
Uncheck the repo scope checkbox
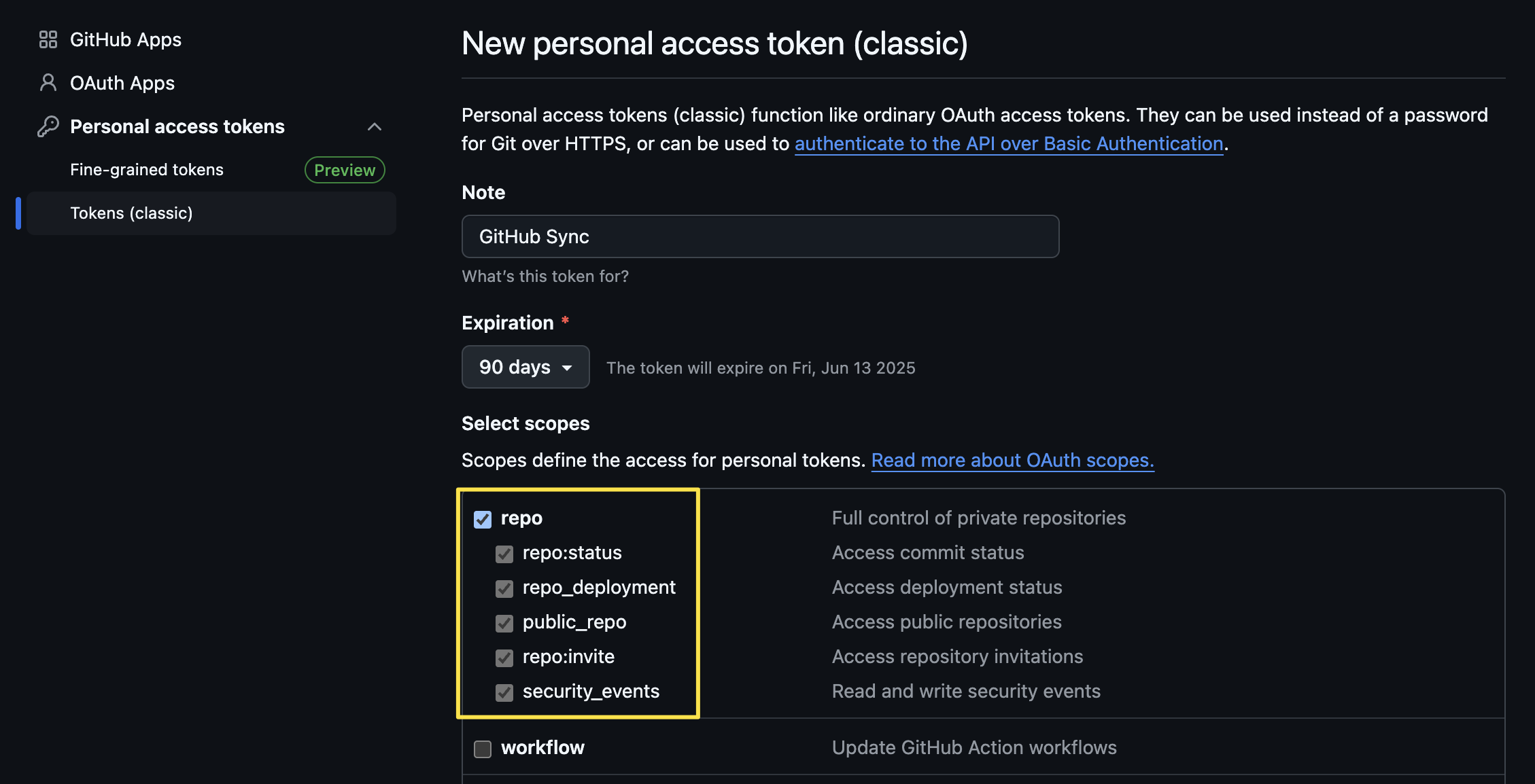pyautogui.click(x=483, y=519)
